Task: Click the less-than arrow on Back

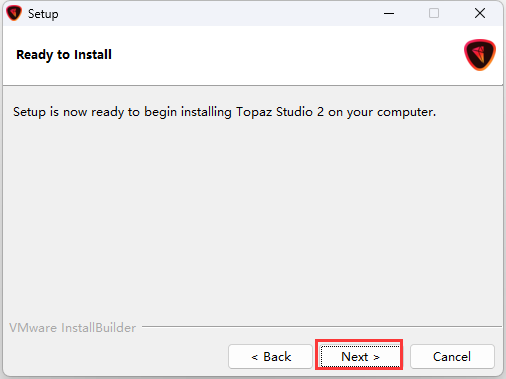Action: (x=255, y=357)
